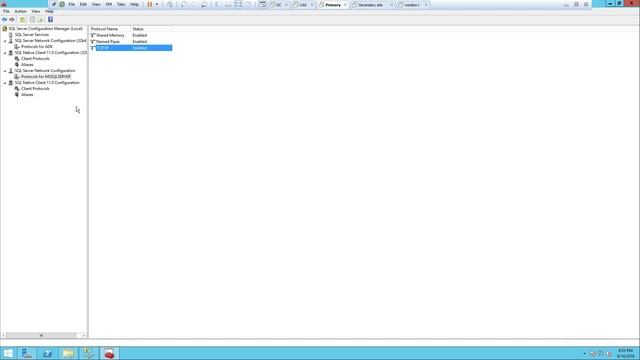Open the VMware Edit menu
This screenshot has width=640, height=360.
point(83,4)
